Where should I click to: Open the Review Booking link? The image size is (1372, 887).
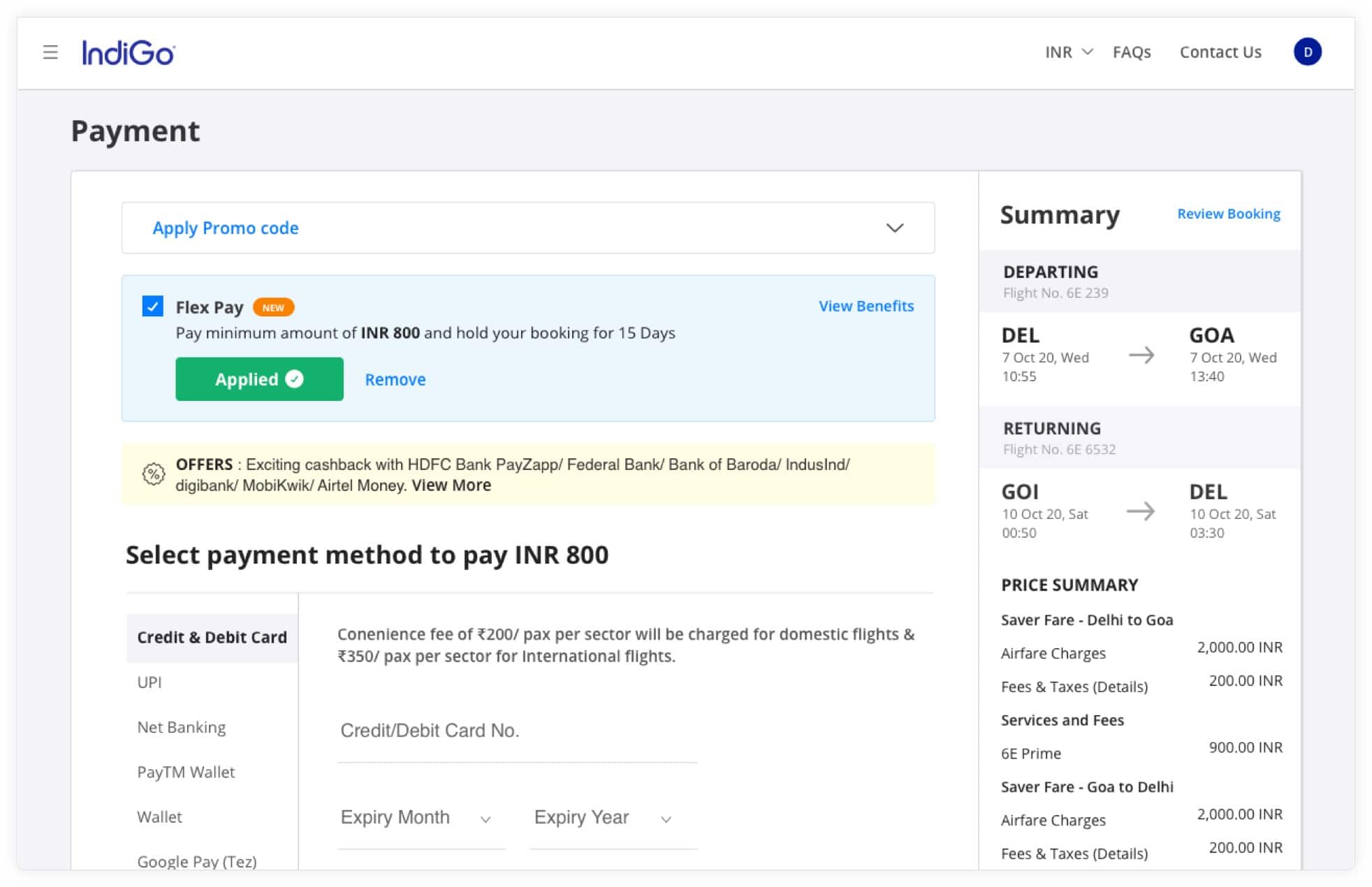tap(1228, 214)
